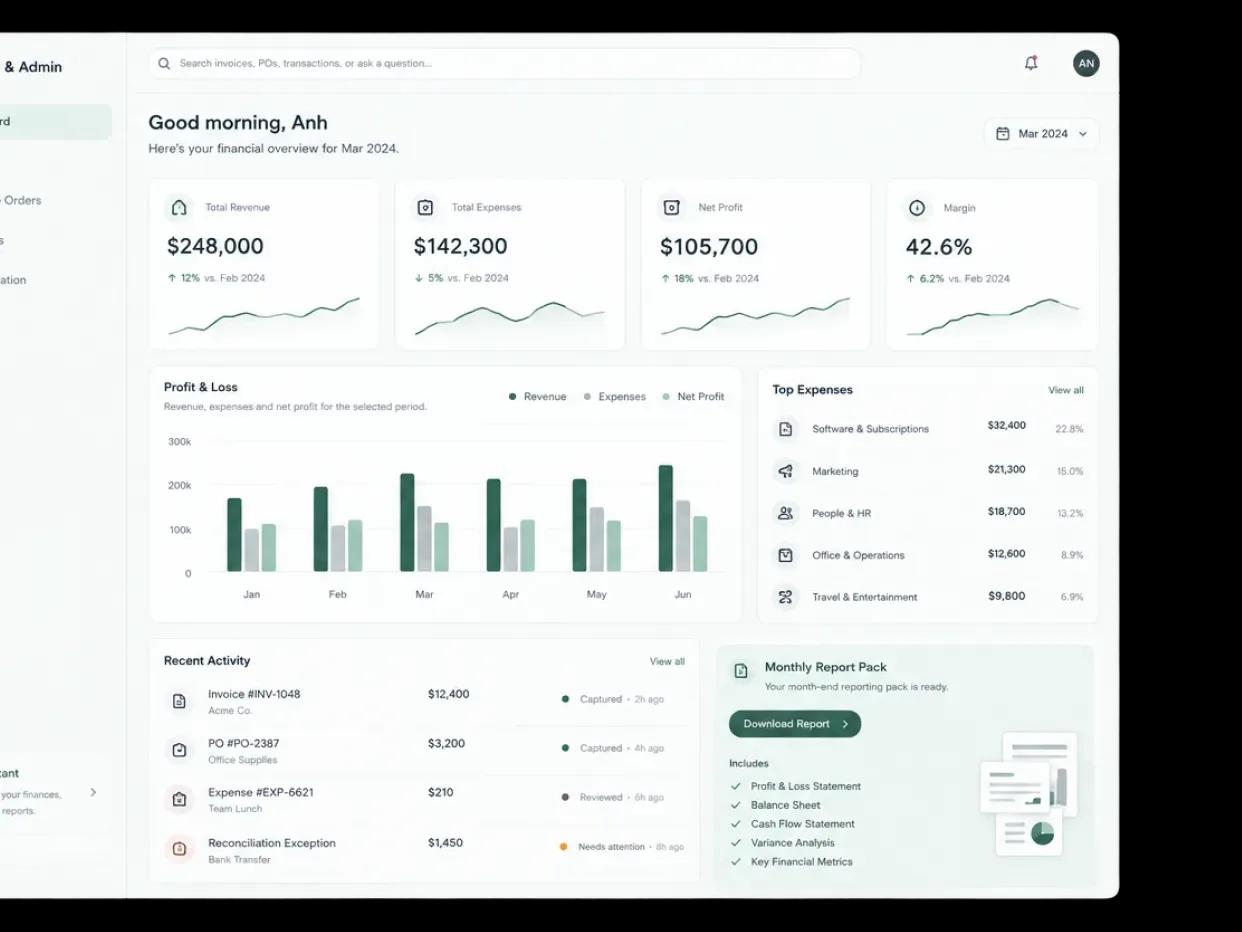Click the Travel & Entertainment icon
This screenshot has height=932, width=1242.
pyautogui.click(x=786, y=597)
